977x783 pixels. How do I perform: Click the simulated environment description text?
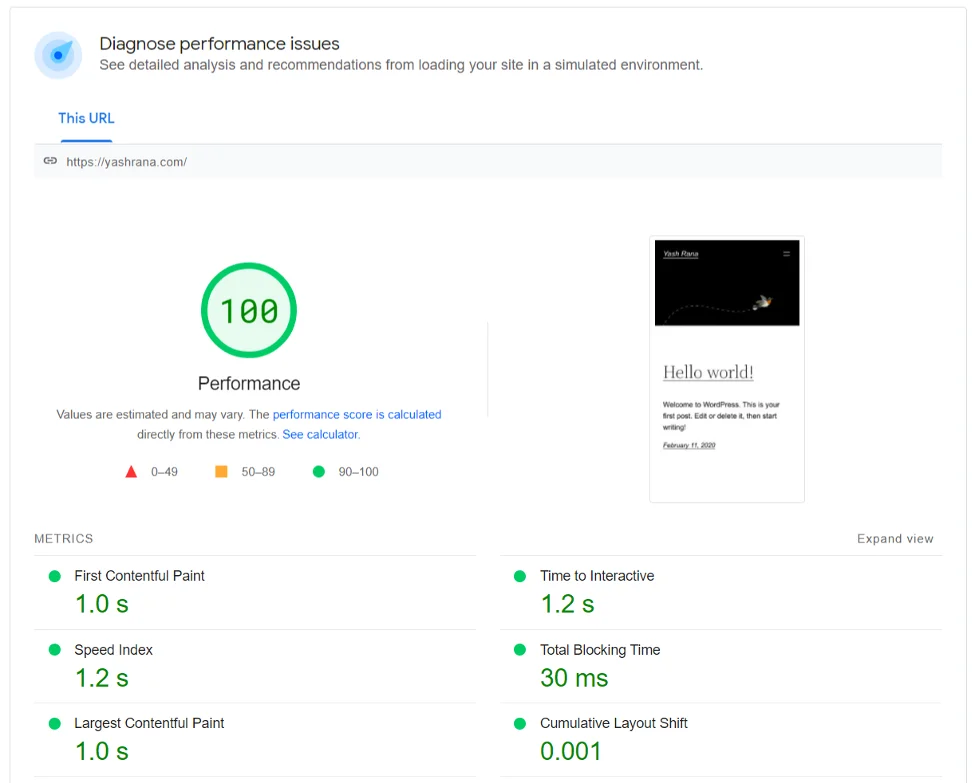pyautogui.click(x=401, y=65)
